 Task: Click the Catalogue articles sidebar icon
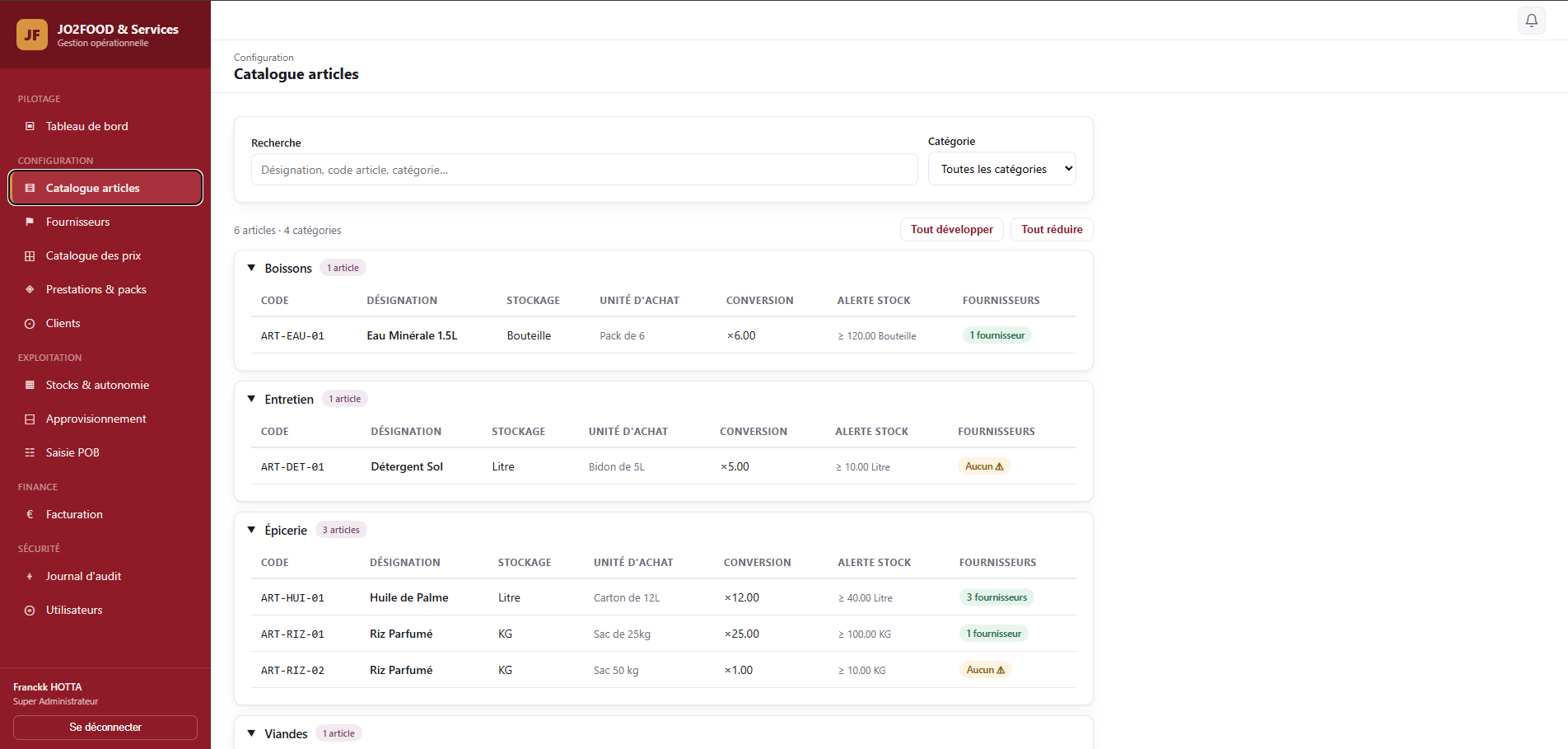click(30, 188)
